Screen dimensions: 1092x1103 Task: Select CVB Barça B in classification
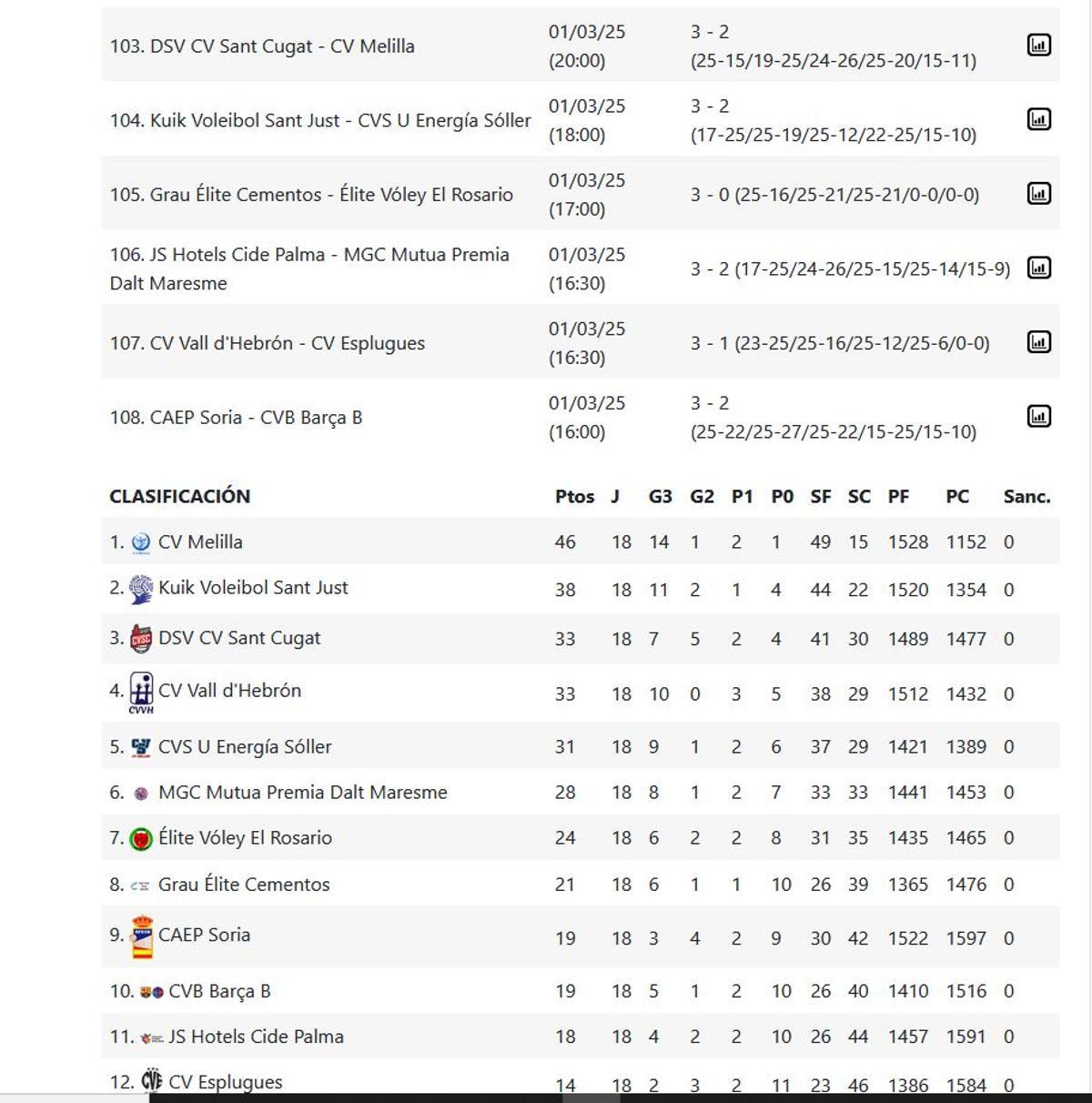[x=219, y=991]
